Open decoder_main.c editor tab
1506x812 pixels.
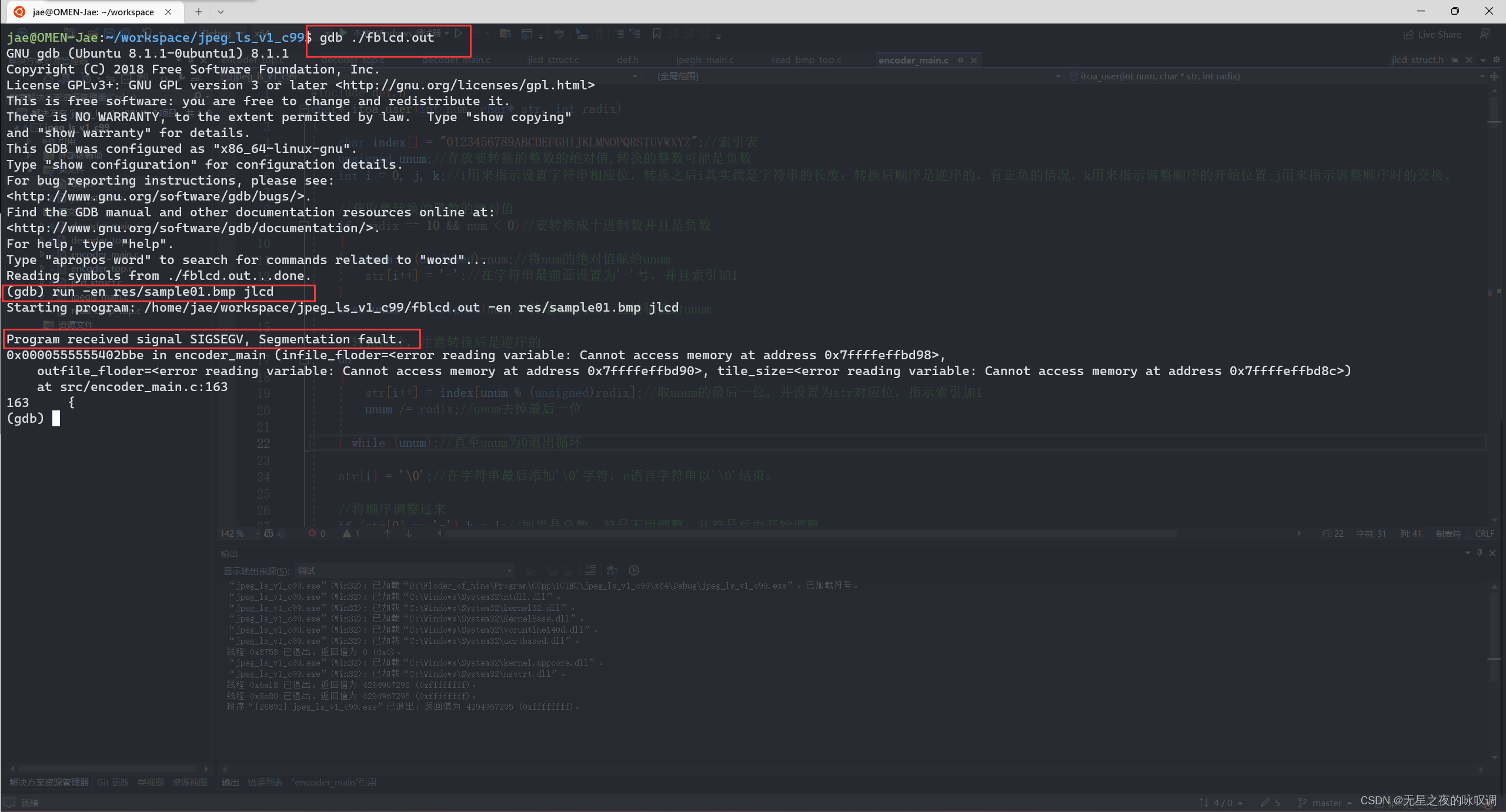click(x=456, y=60)
